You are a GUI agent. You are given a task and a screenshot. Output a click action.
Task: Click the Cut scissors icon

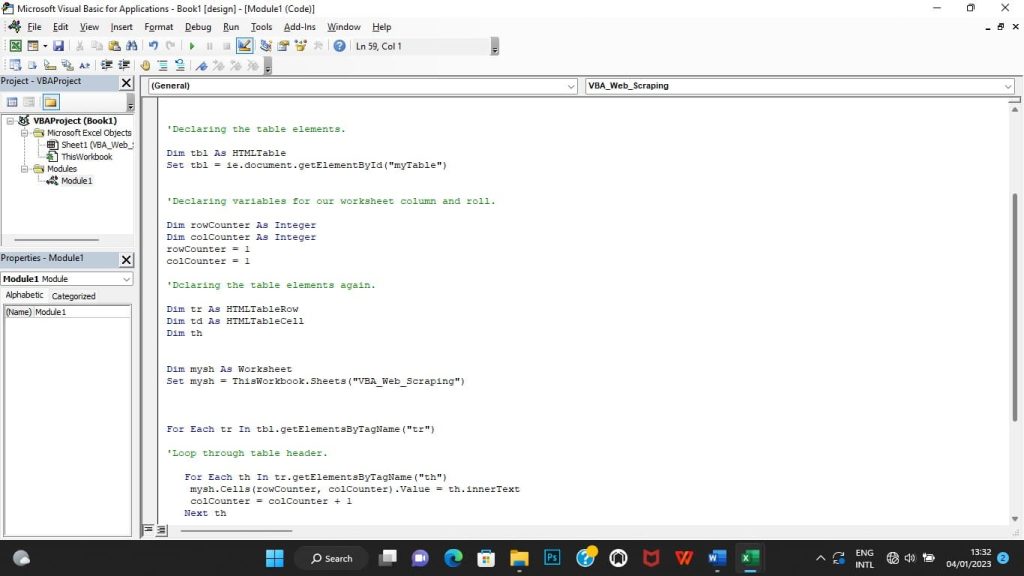[x=79, y=46]
